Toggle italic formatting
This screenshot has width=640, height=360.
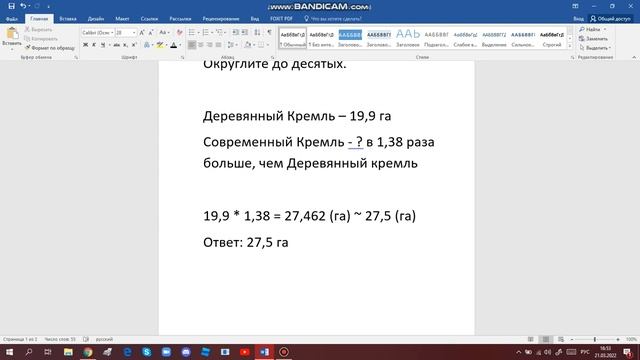94,45
